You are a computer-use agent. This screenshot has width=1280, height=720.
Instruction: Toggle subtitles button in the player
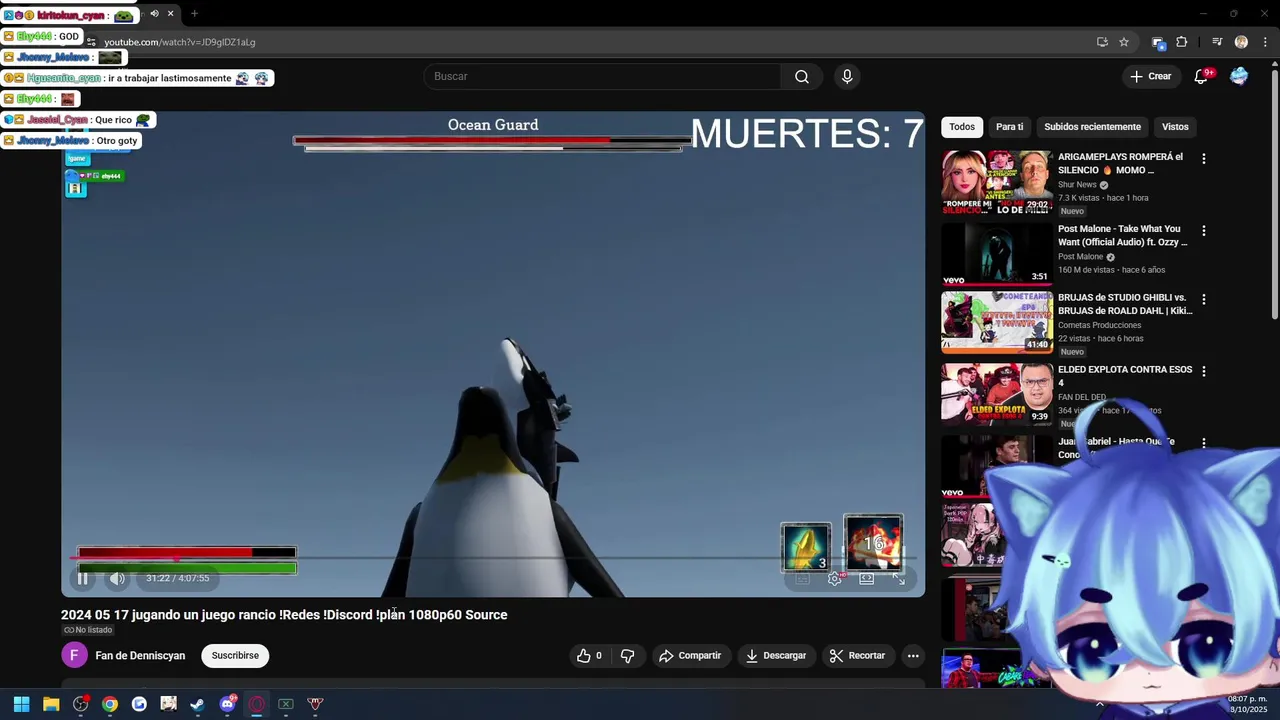(x=802, y=578)
